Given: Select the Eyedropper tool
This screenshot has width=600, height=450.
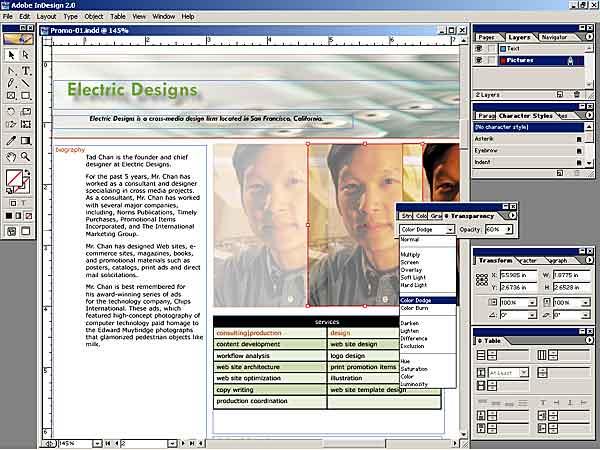Looking at the screenshot, I should pyautogui.click(x=11, y=141).
